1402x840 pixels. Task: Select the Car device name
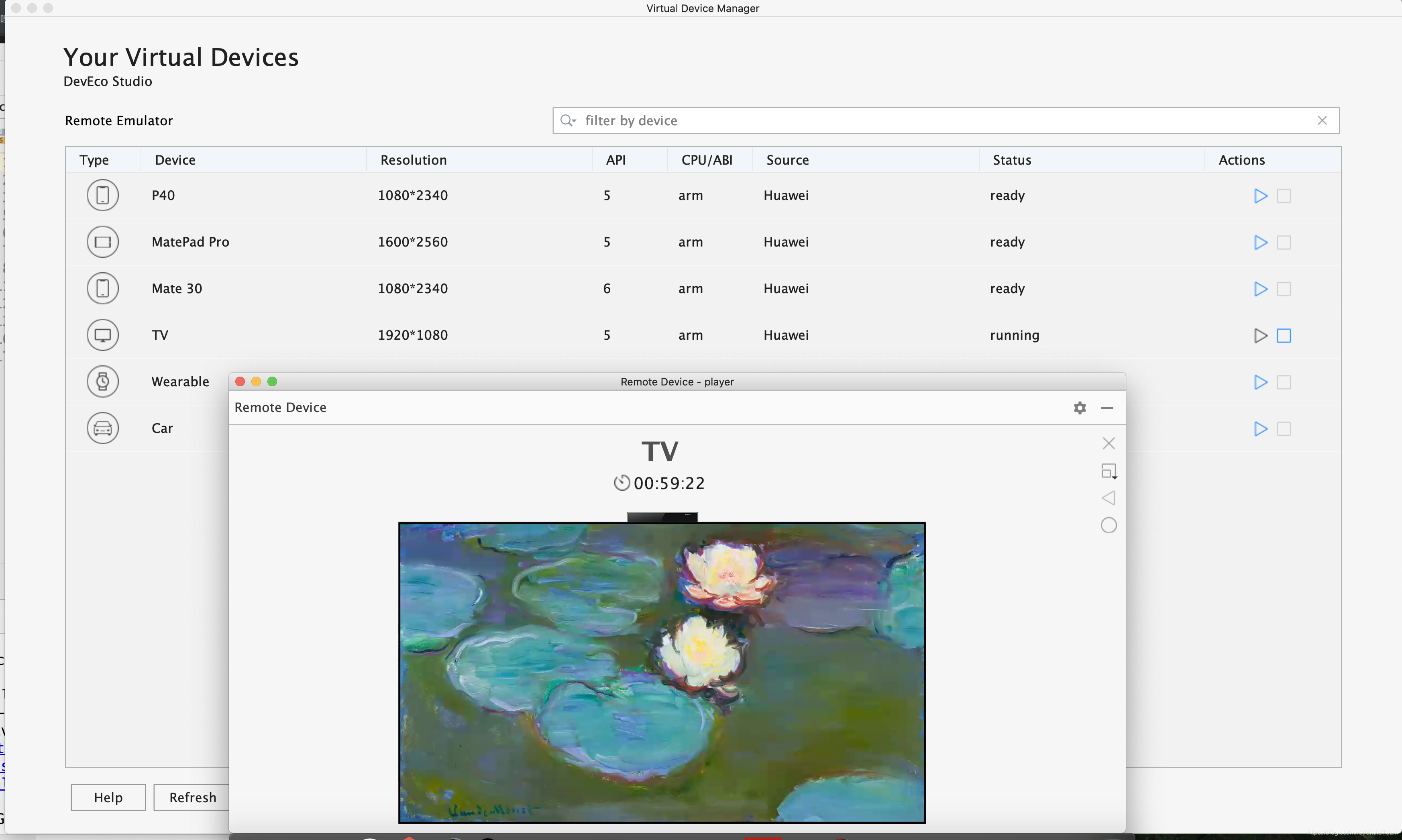[x=162, y=428]
